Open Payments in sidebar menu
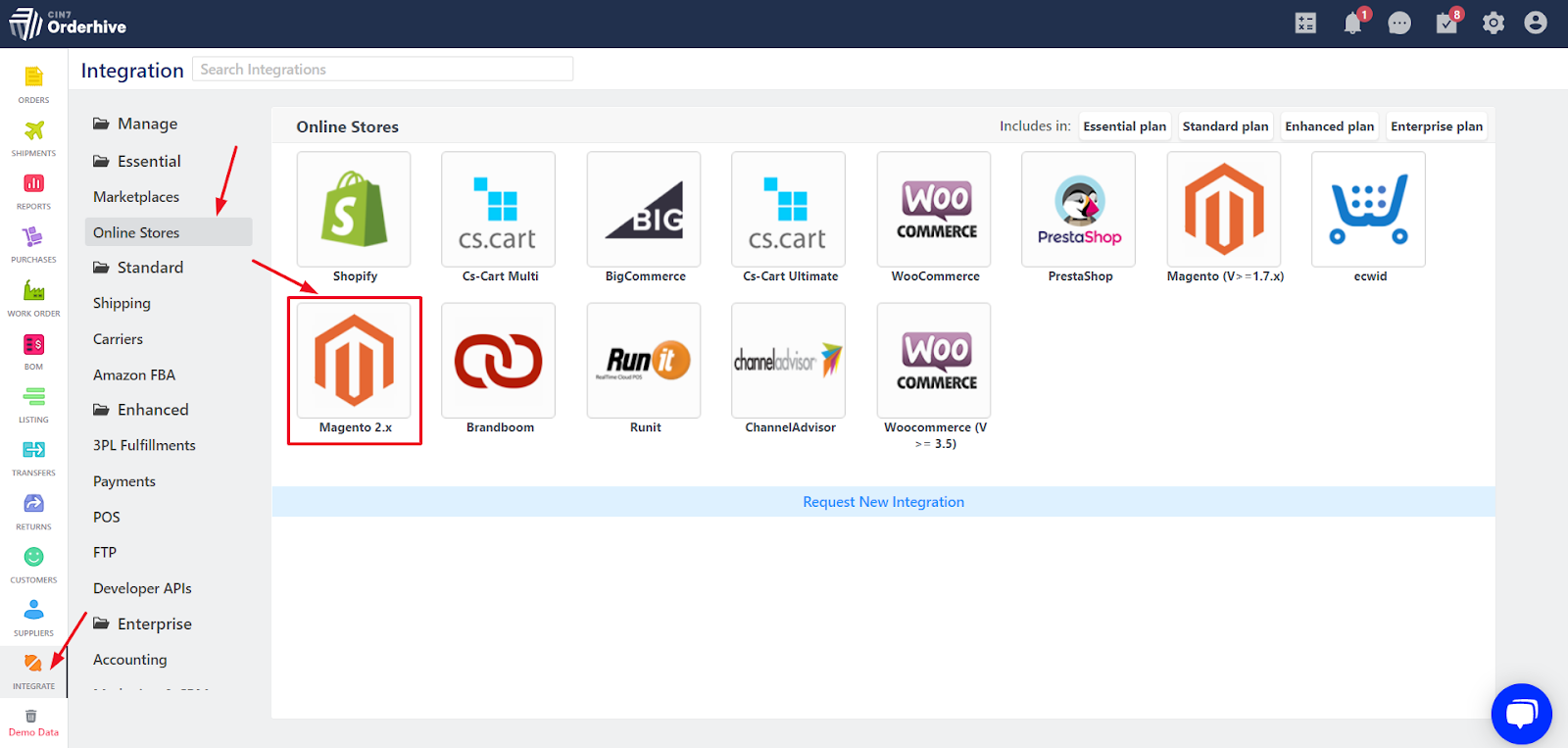 (124, 481)
